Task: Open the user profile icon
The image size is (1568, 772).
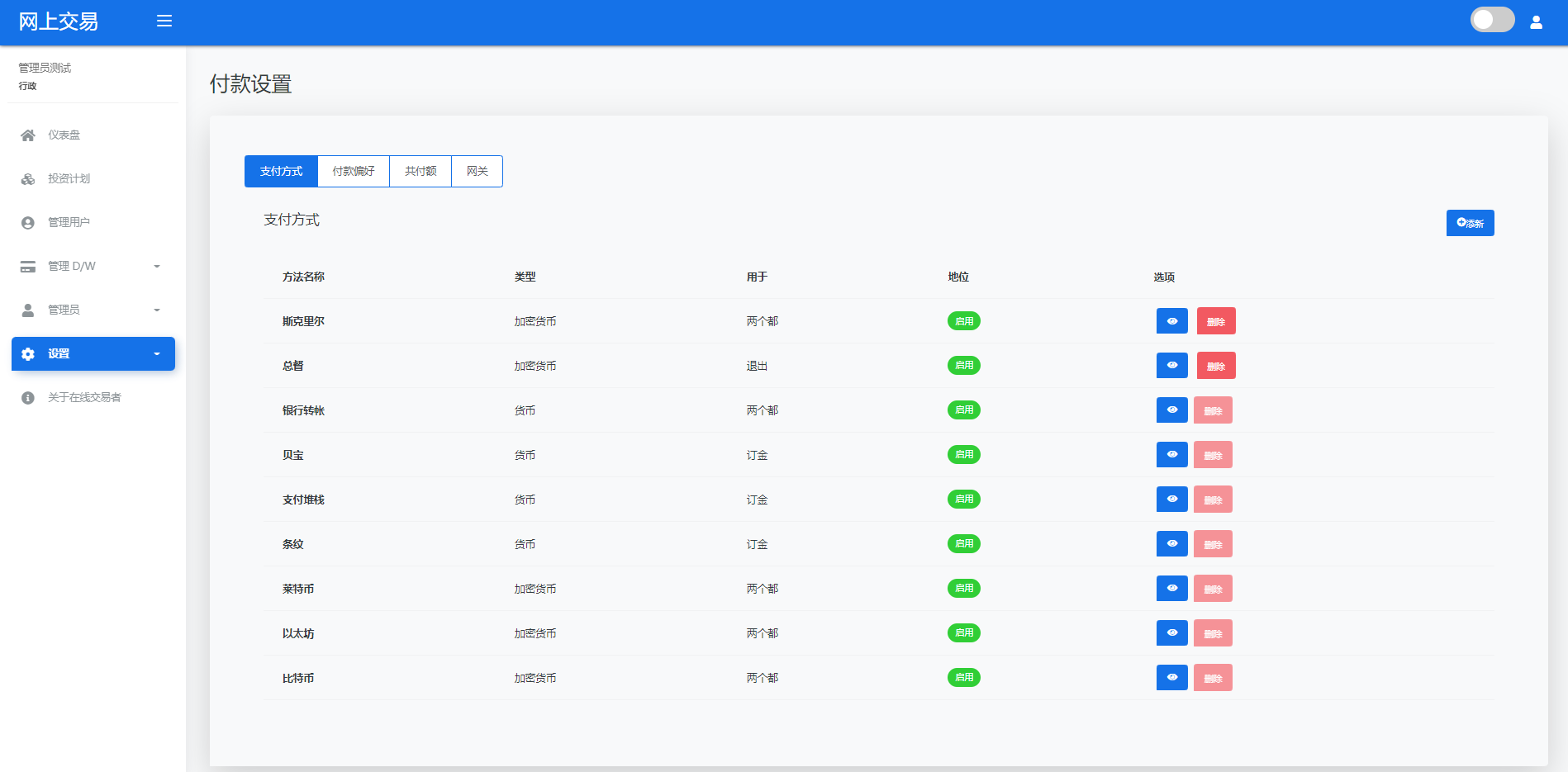Action: [x=1536, y=22]
